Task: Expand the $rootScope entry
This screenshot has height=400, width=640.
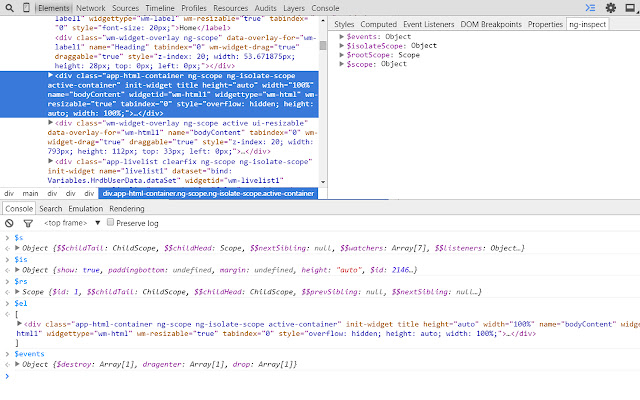Action: click(343, 56)
